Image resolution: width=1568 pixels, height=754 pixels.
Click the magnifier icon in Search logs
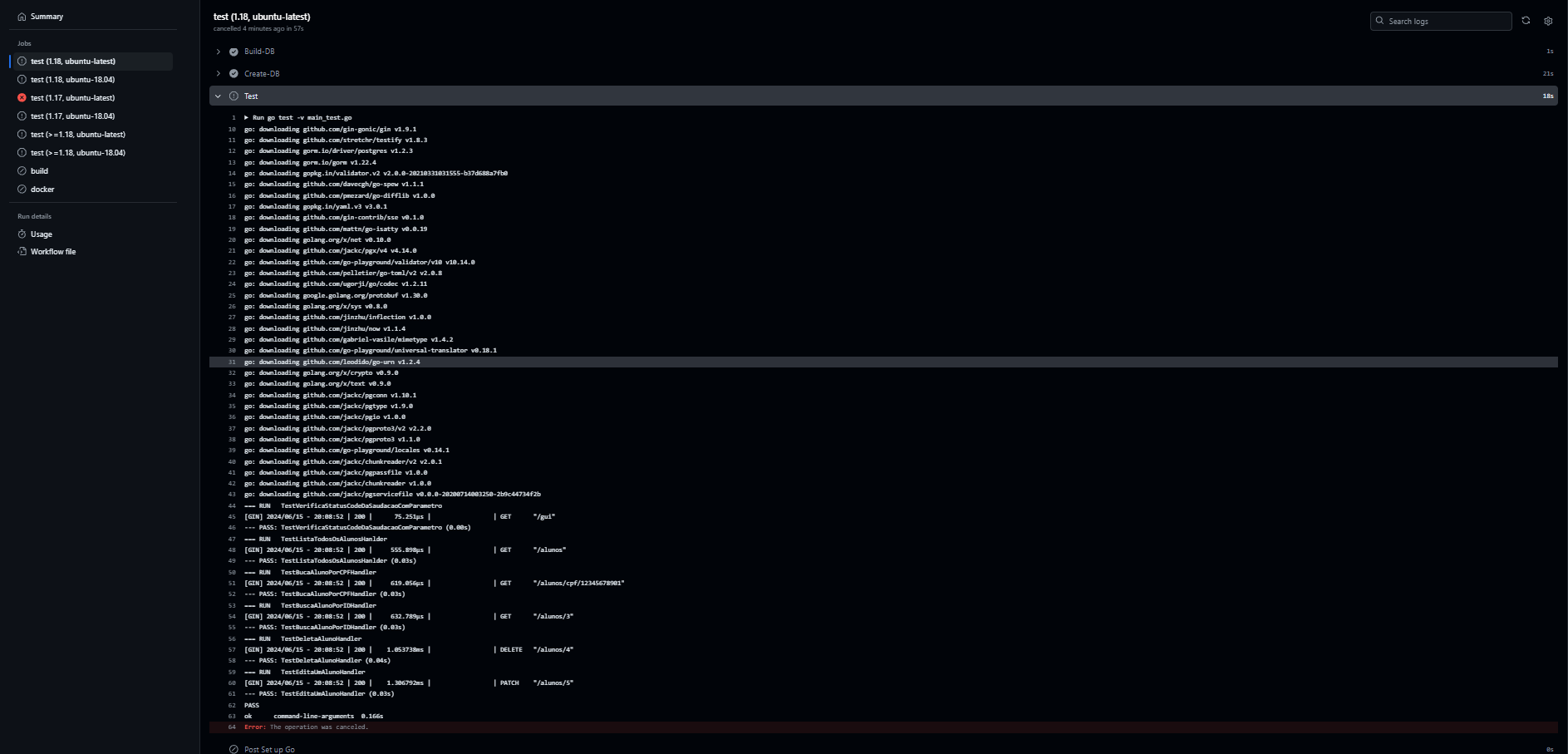pyautogui.click(x=1380, y=21)
